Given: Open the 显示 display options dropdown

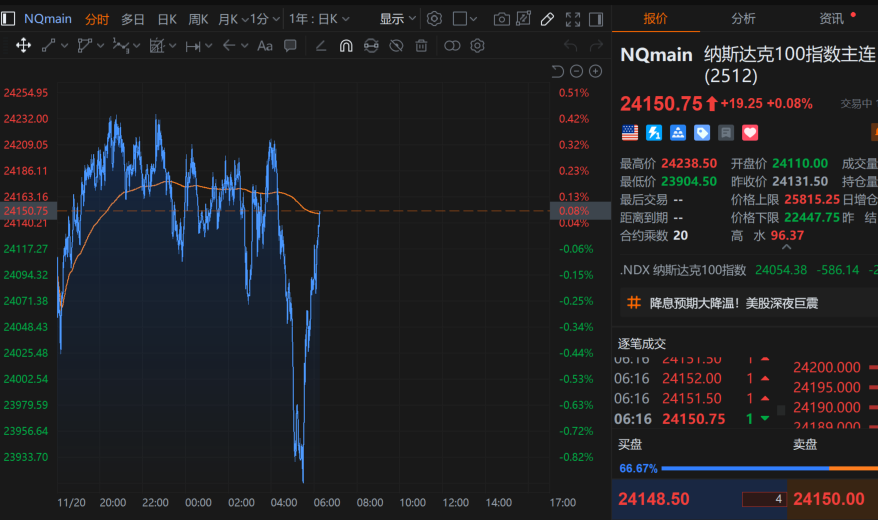Looking at the screenshot, I should click(x=398, y=19).
